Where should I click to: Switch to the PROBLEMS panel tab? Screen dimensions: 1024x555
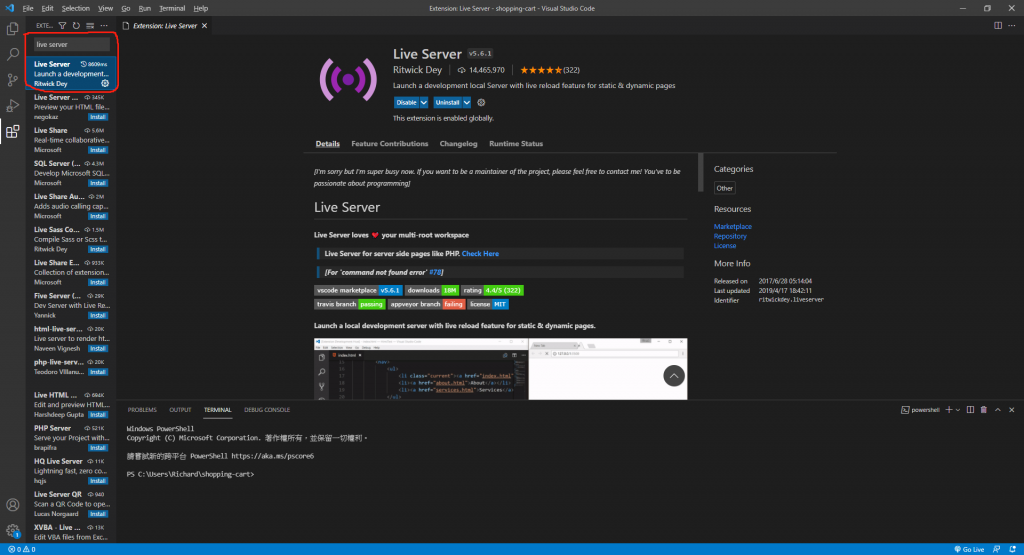click(x=142, y=410)
